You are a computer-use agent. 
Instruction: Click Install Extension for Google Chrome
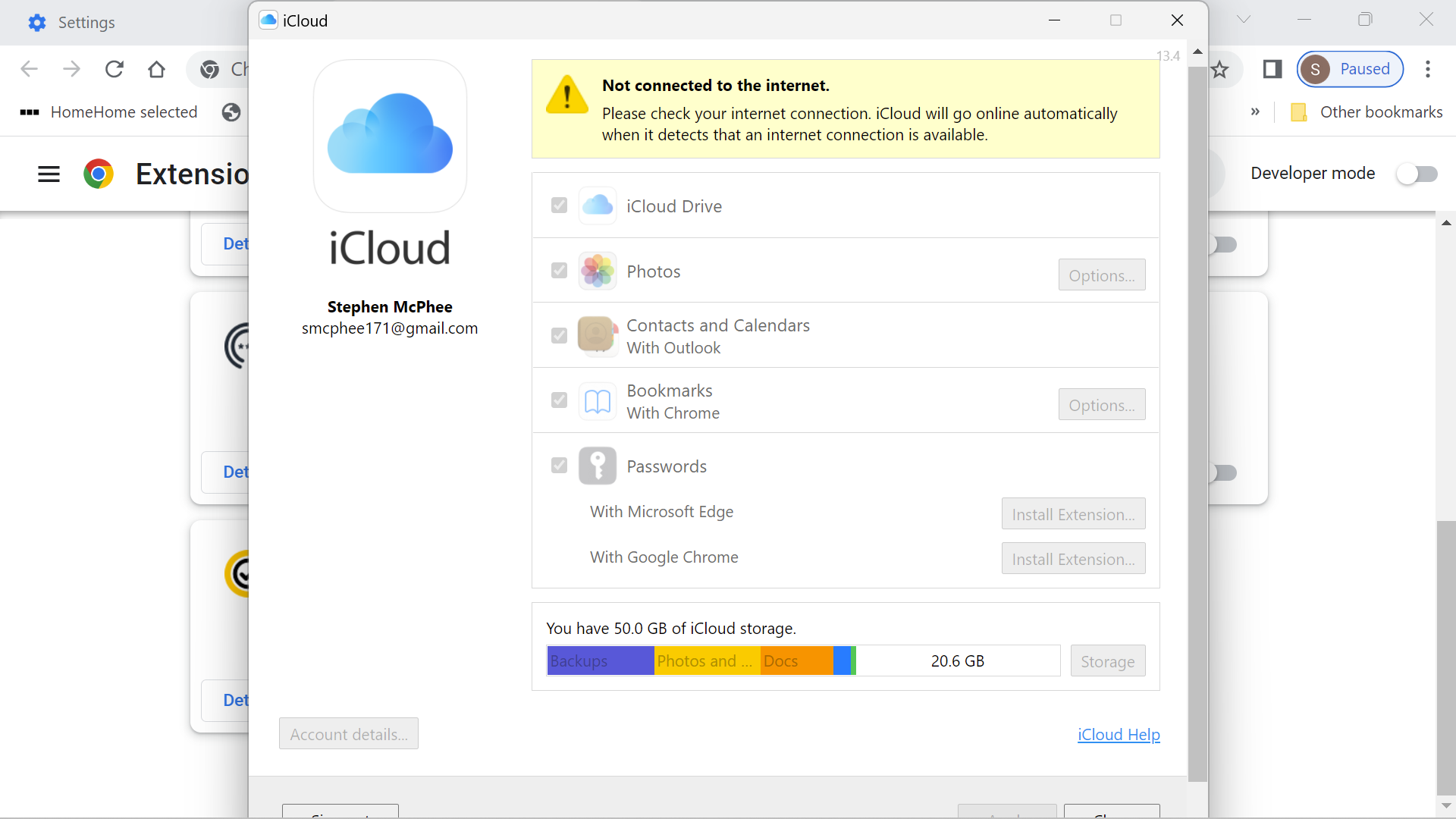[x=1072, y=559]
